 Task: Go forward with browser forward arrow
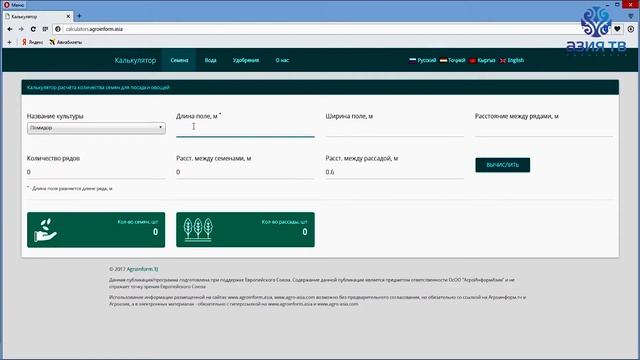click(x=21, y=29)
